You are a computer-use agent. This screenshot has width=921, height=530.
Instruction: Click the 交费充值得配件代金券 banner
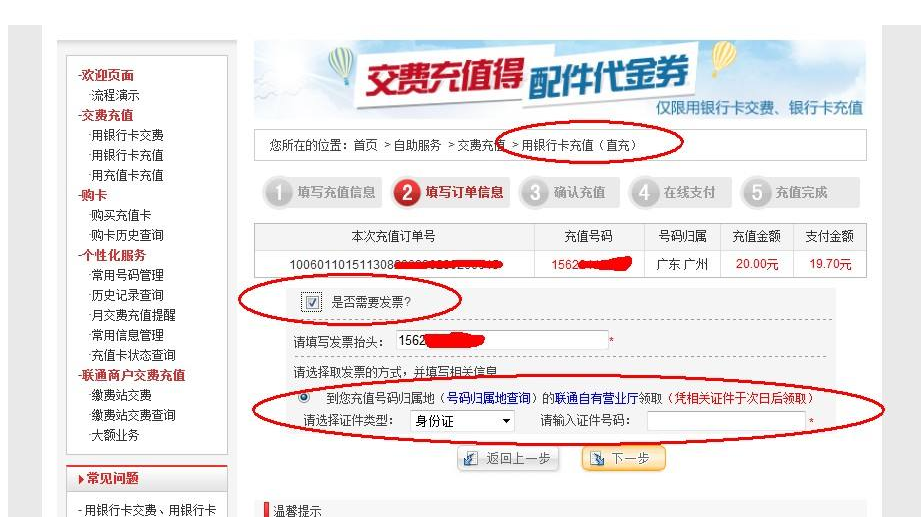(x=560, y=79)
